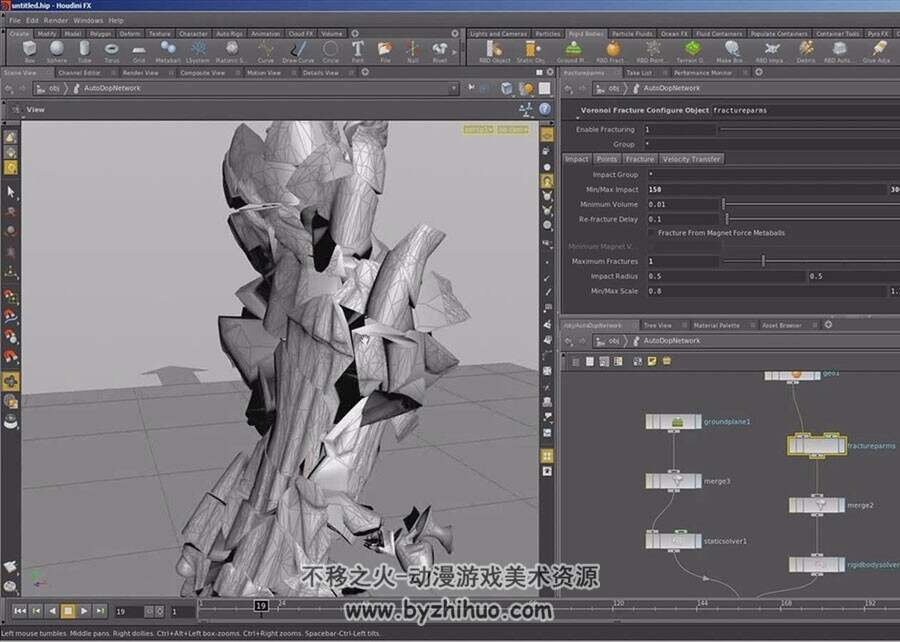The image size is (900, 642).
Task: Switch to the Fracture parameter tab
Action: pos(639,159)
